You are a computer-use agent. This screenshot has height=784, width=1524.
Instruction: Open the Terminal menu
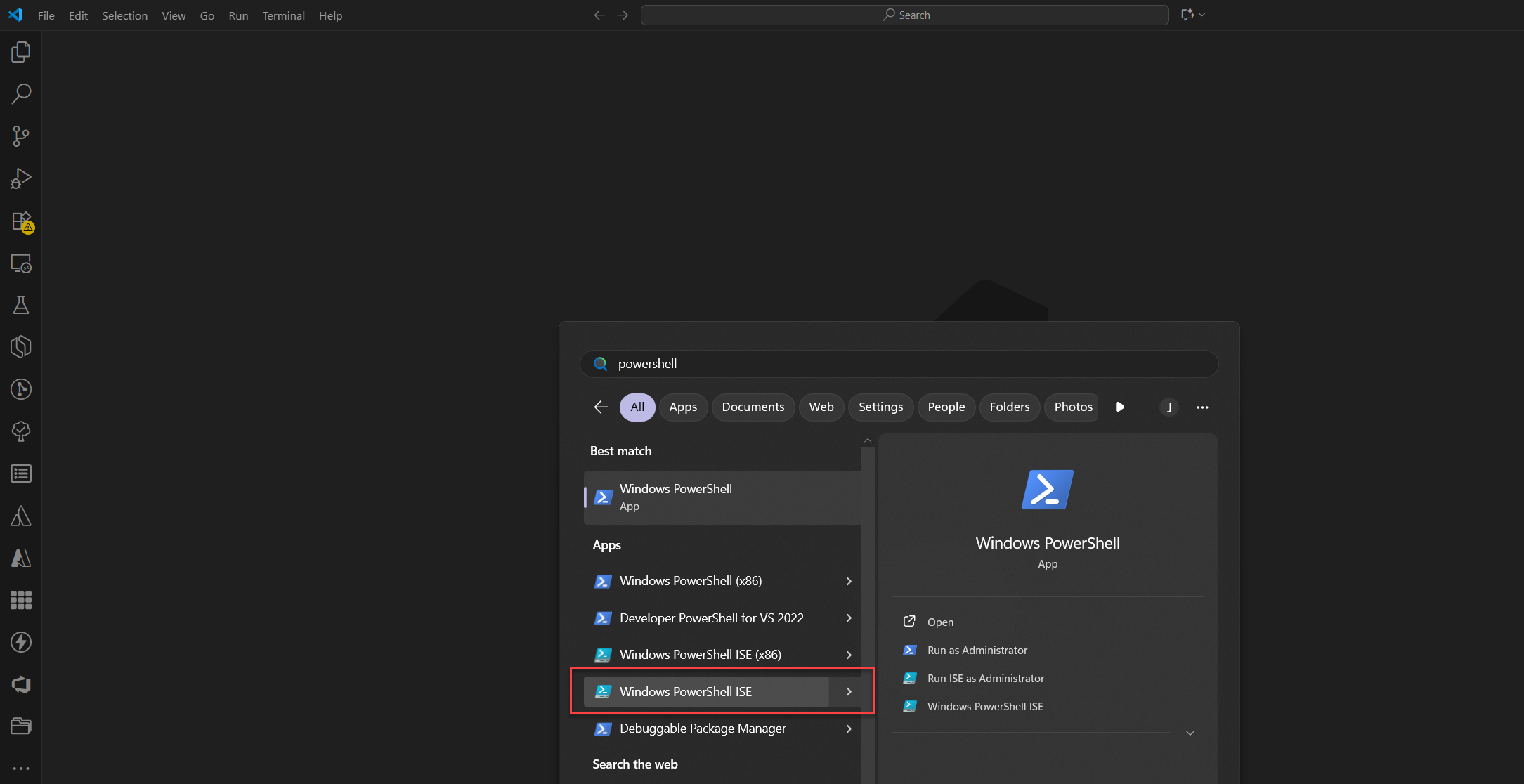click(x=283, y=15)
